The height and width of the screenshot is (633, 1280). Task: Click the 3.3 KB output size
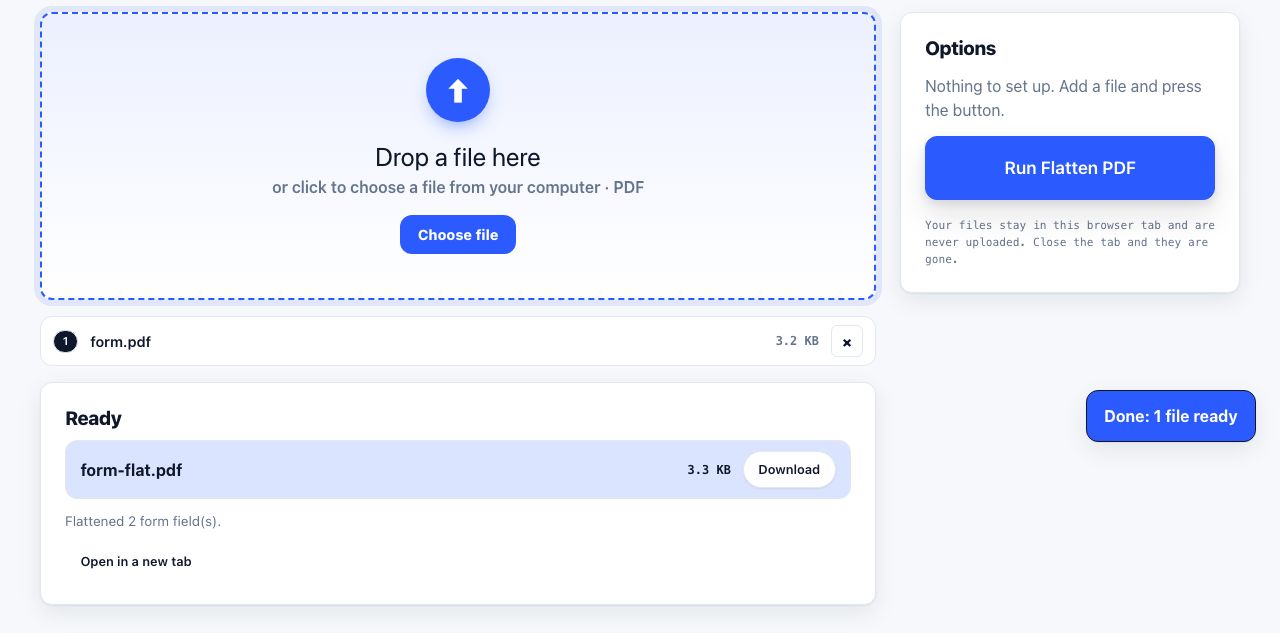tap(709, 470)
